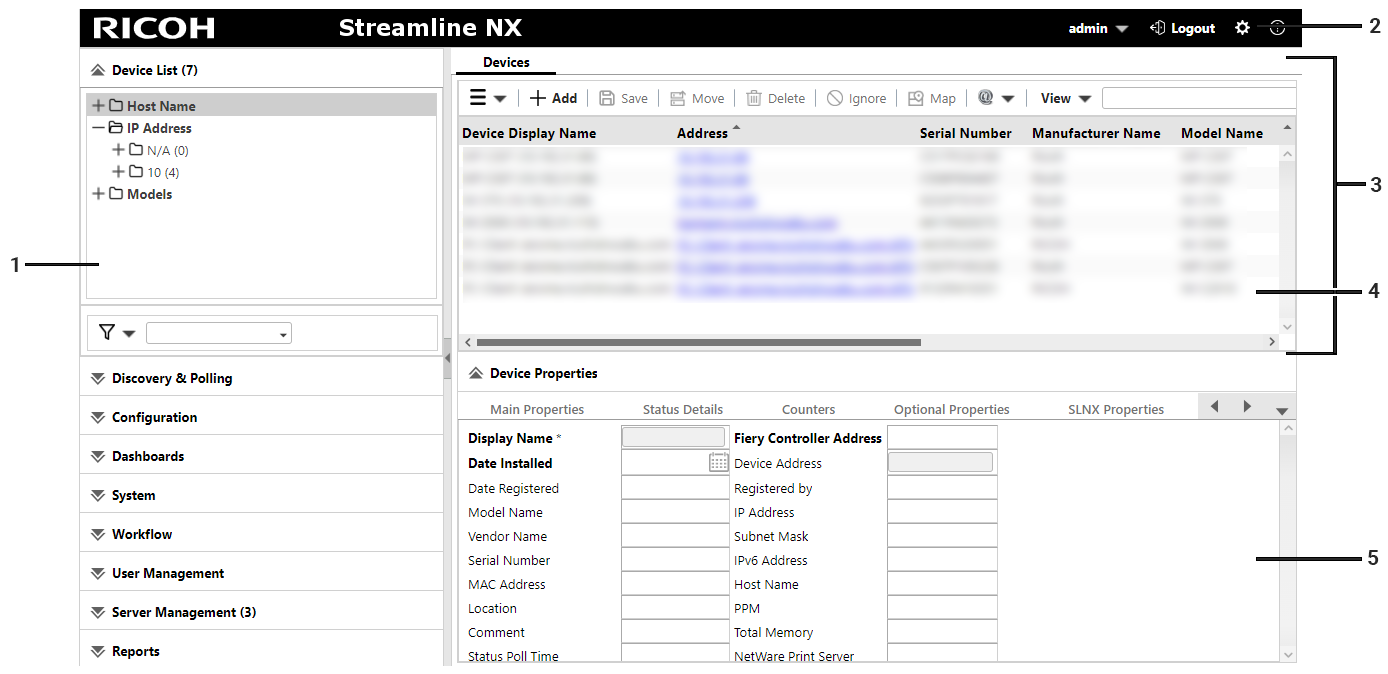Viewport: 1388px width, 674px height.
Task: Open the filter funnel dropdown
Action: coord(117,333)
